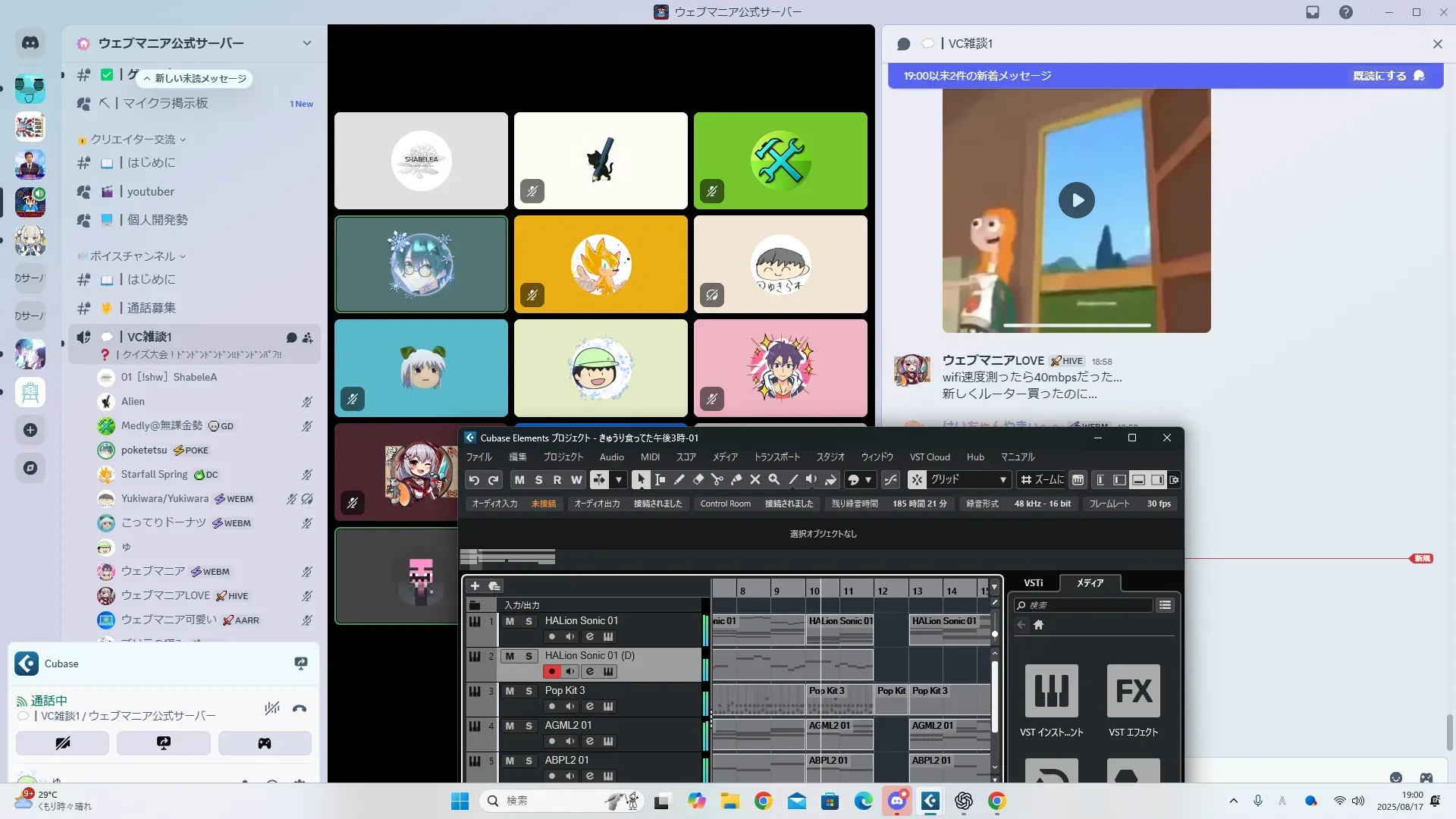The width and height of the screenshot is (1456, 819).
Task: Click 既読にする mark as read button
Action: pos(1387,76)
